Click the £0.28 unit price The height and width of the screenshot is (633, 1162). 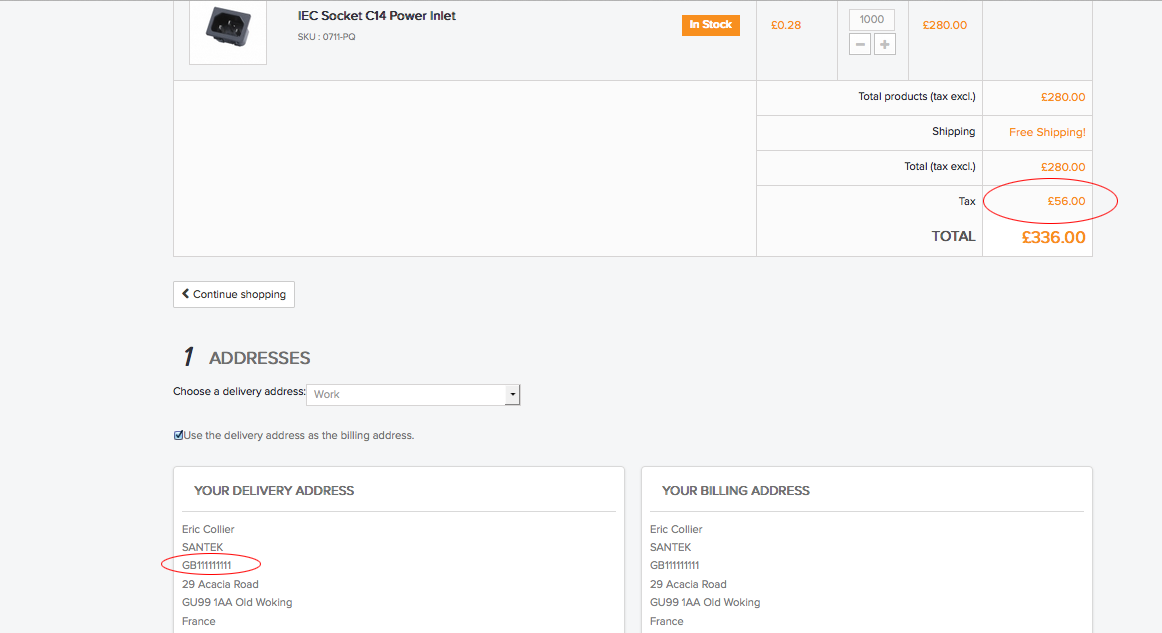(786, 25)
